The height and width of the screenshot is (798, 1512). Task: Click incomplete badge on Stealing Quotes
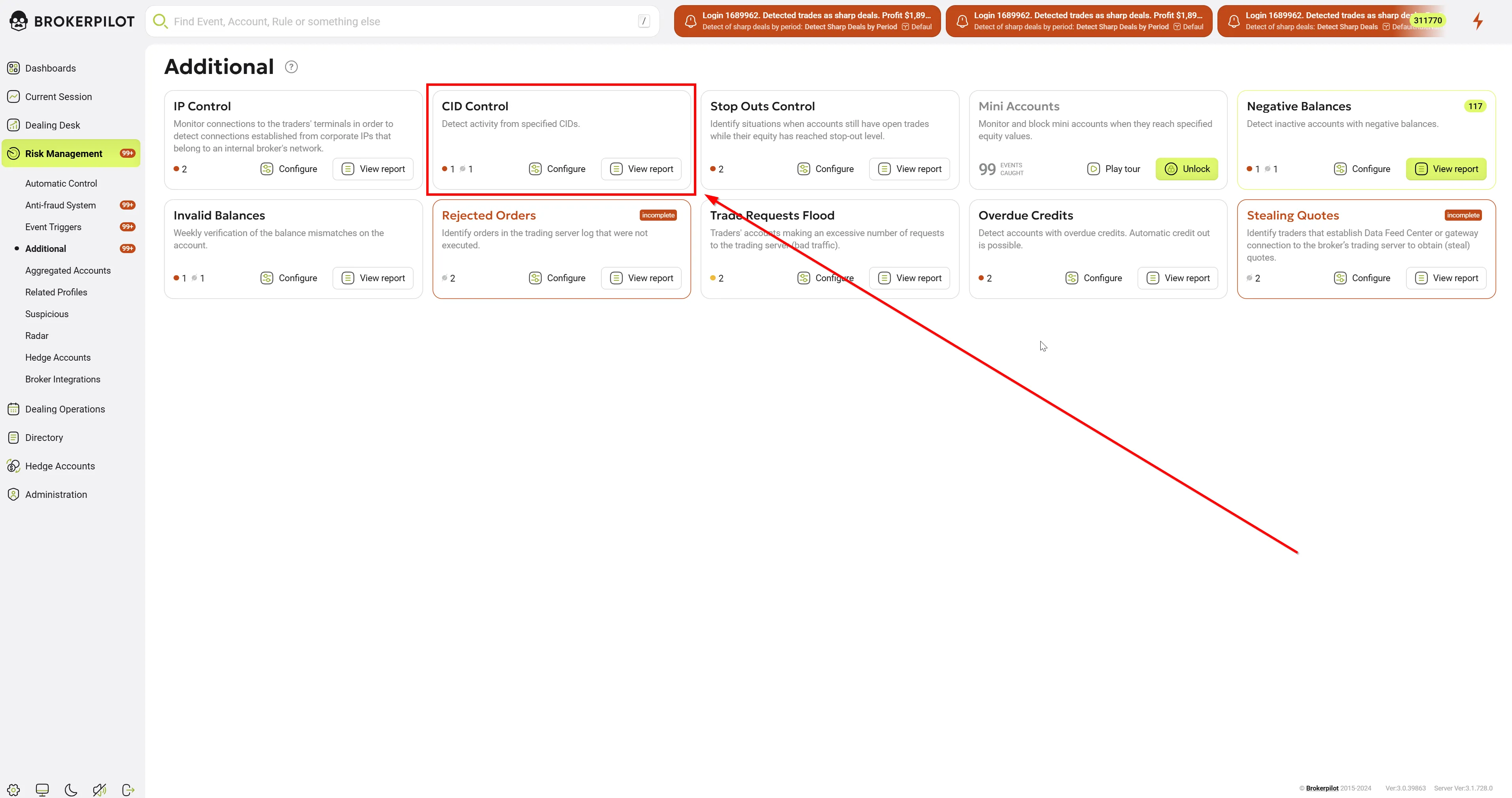click(1463, 216)
